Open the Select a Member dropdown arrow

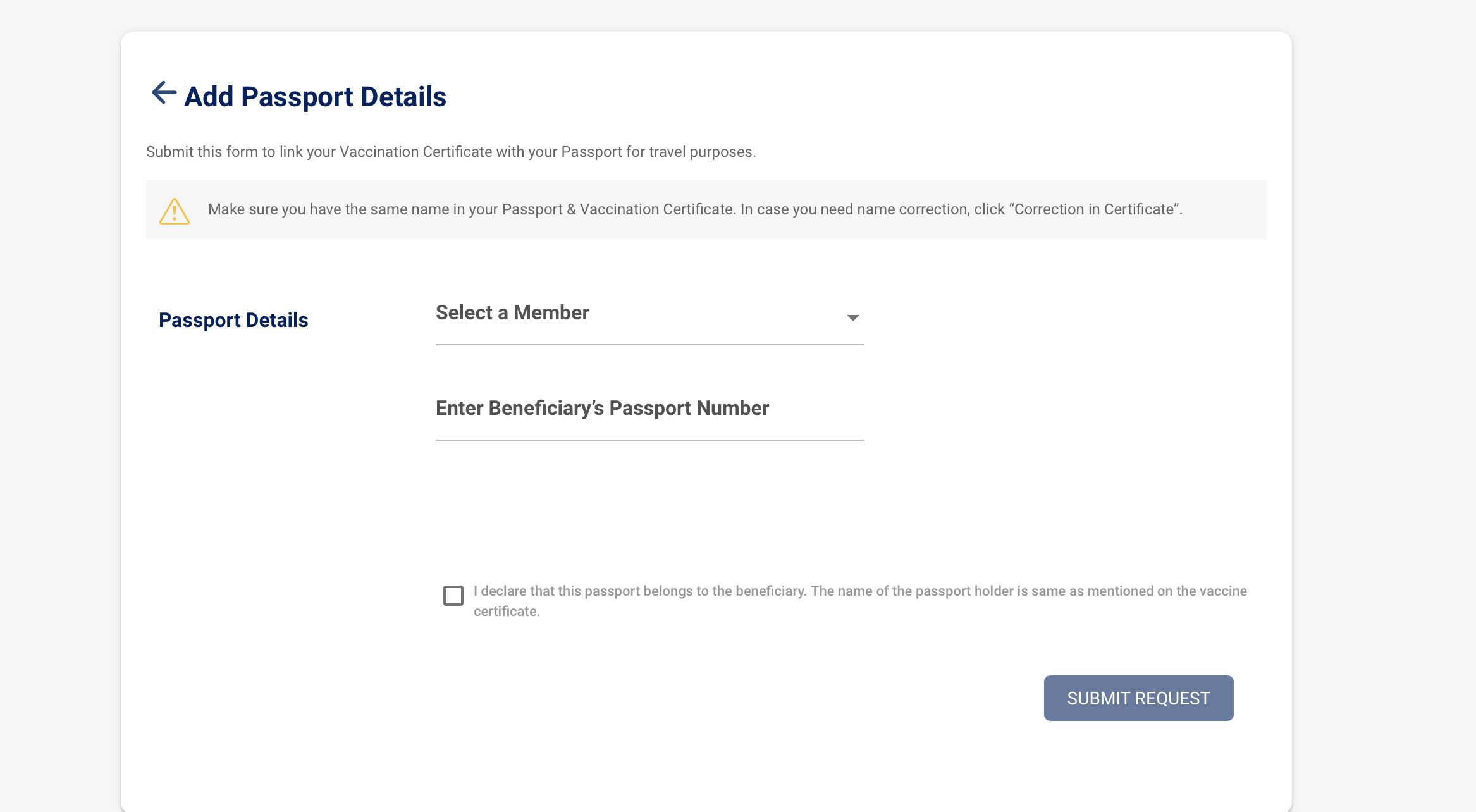[x=852, y=317]
